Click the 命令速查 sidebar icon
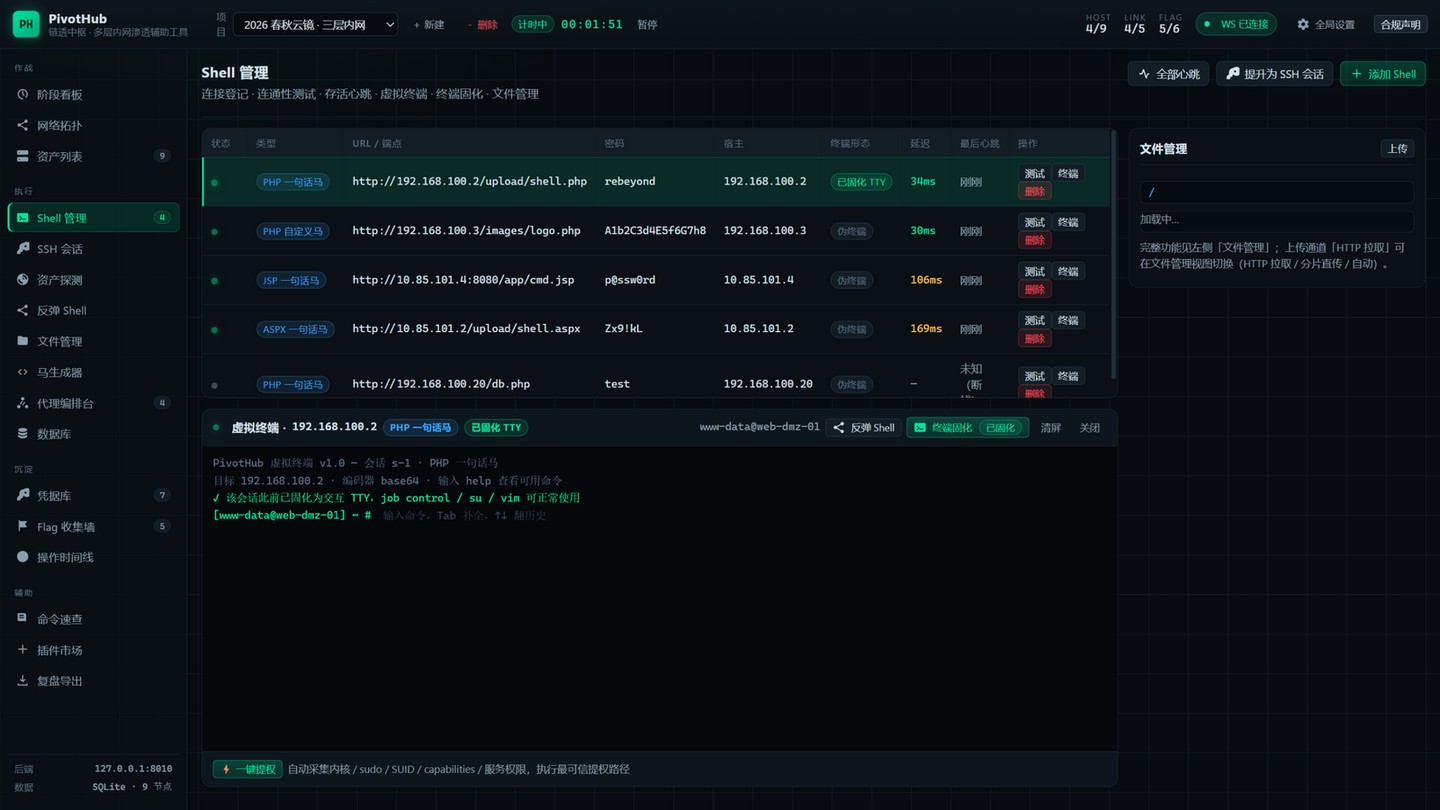 point(23,619)
